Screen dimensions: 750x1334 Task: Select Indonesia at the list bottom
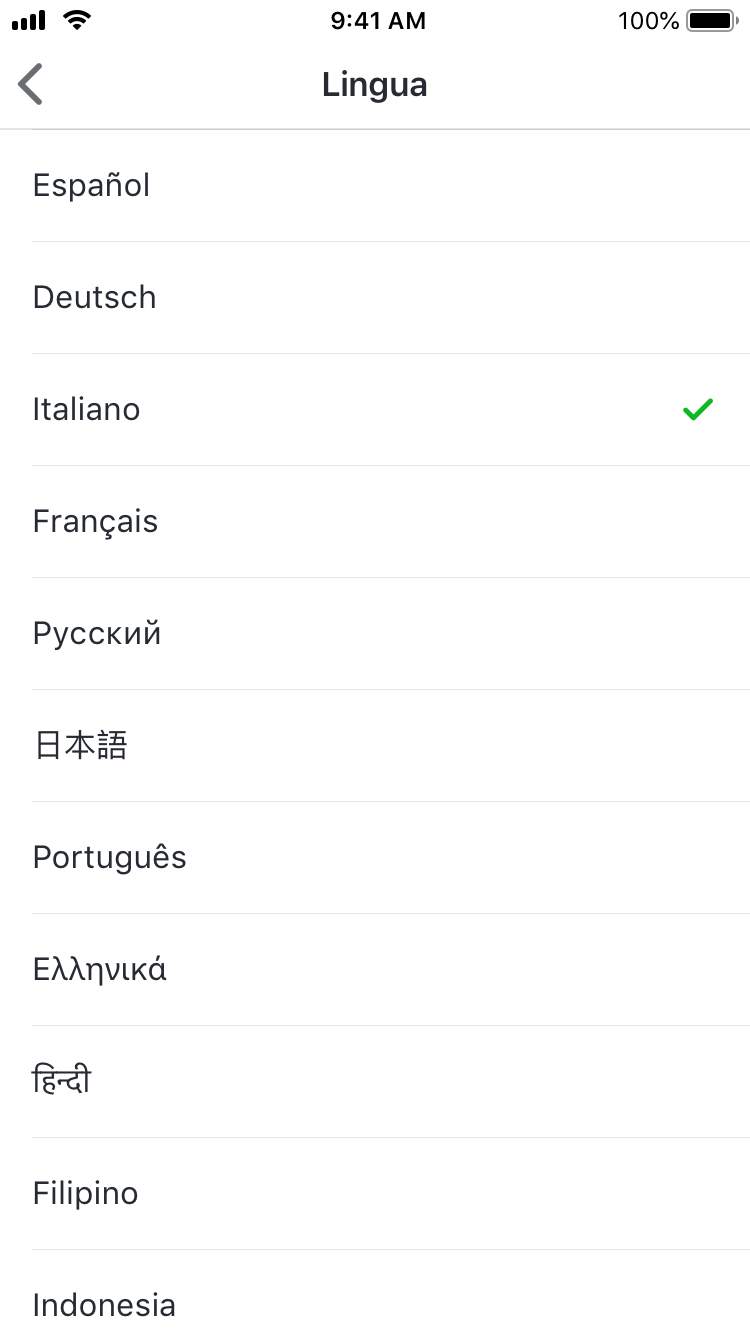pos(104,1304)
